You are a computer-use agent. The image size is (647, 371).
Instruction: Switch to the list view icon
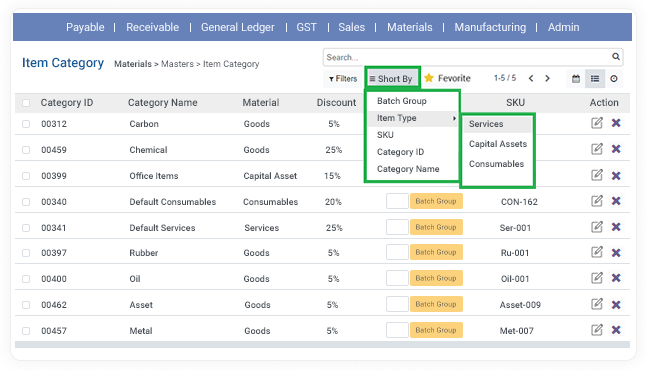(x=595, y=78)
